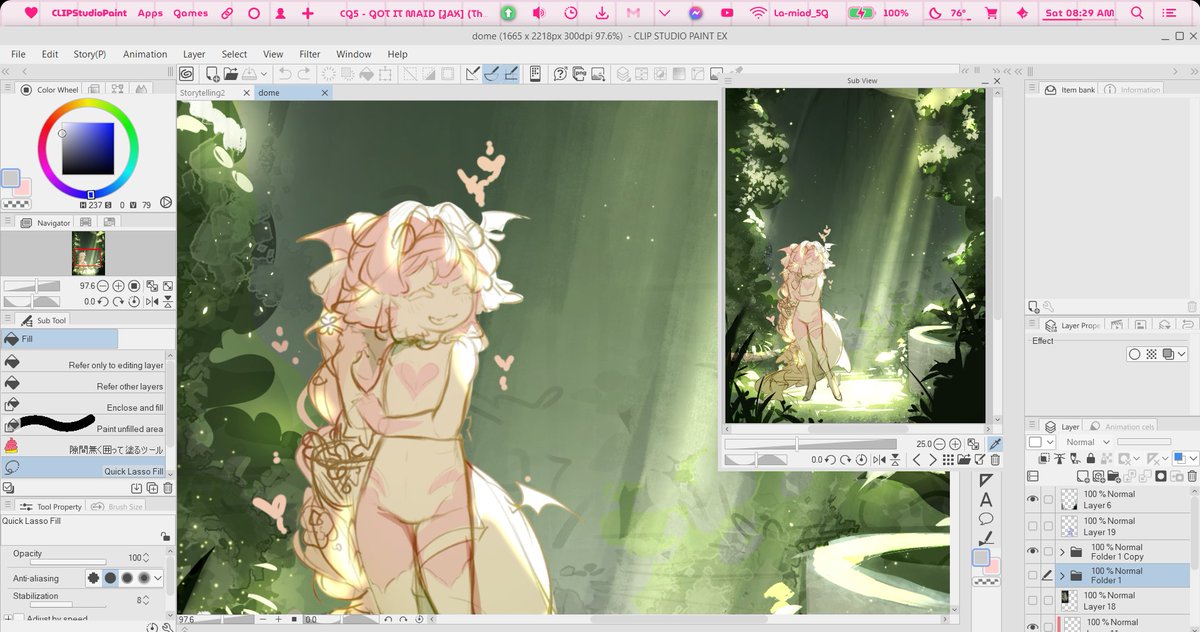Click the Fill toolbar icon
This screenshot has height=632, width=1200.
(x=368, y=74)
